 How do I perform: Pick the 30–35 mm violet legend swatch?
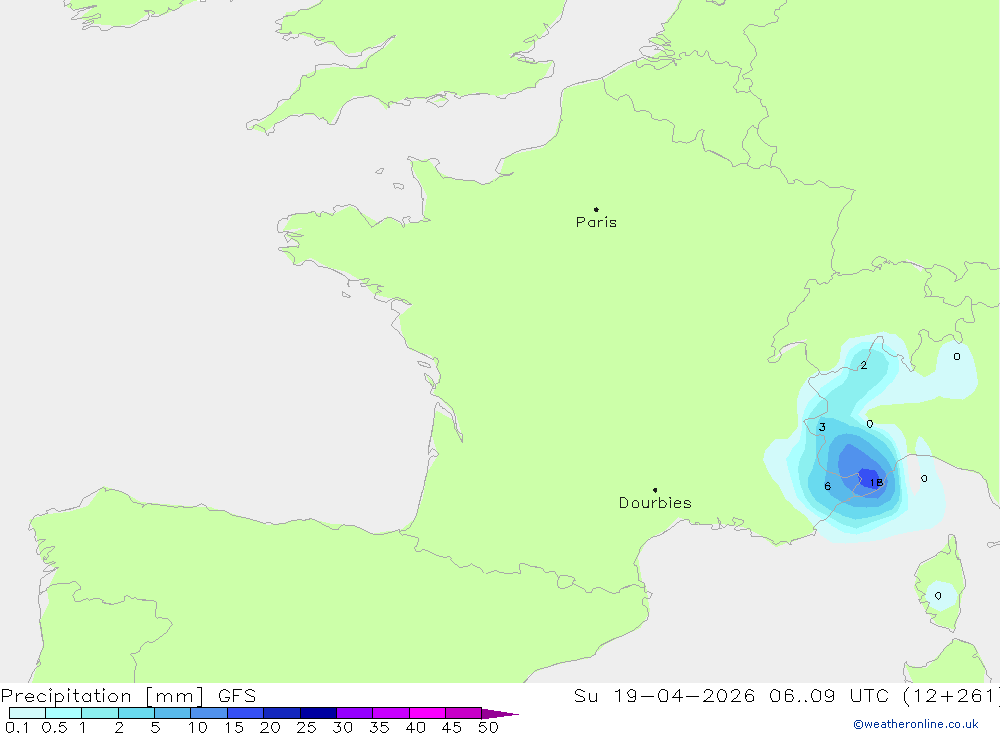tap(355, 713)
